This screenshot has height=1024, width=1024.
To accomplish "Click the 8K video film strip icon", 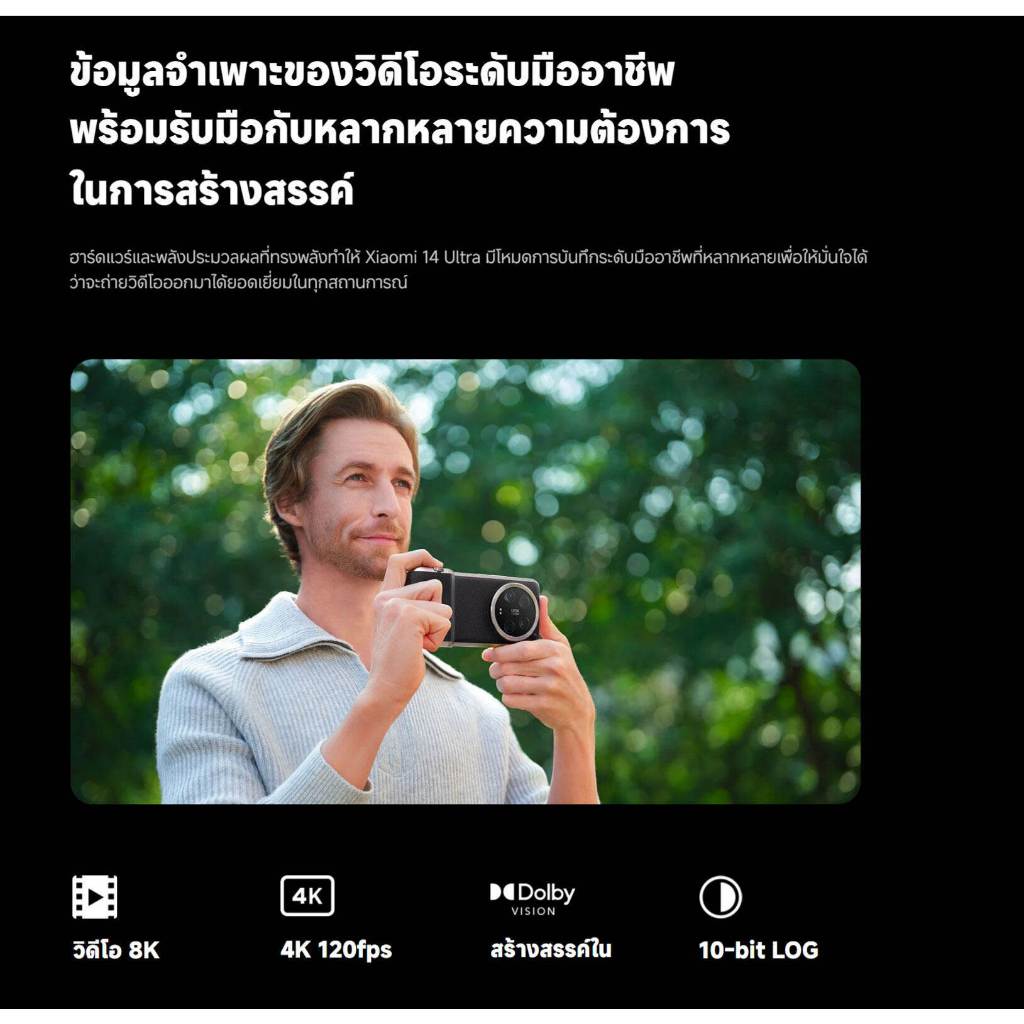I will tap(95, 897).
